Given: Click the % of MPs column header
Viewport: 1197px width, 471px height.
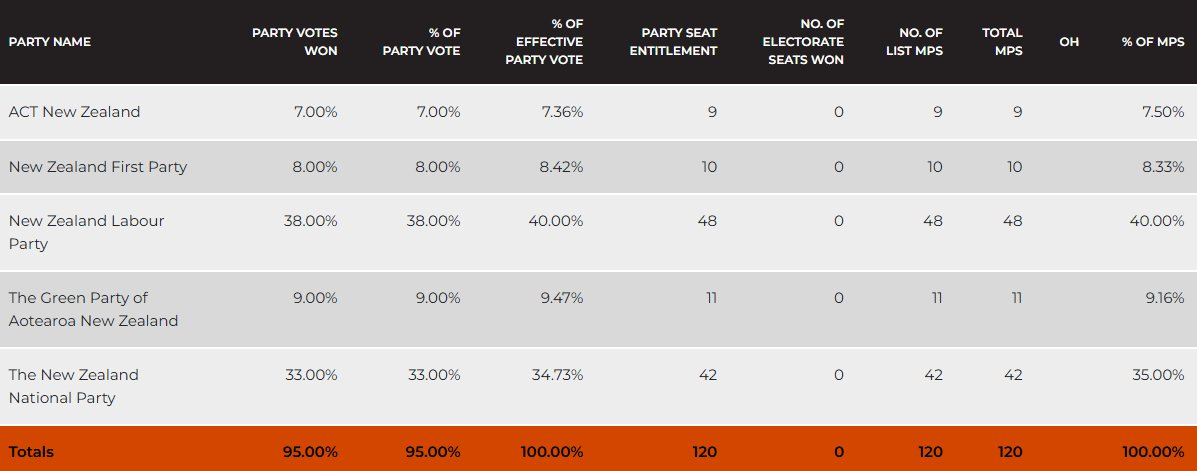Looking at the screenshot, I should coord(1153,42).
